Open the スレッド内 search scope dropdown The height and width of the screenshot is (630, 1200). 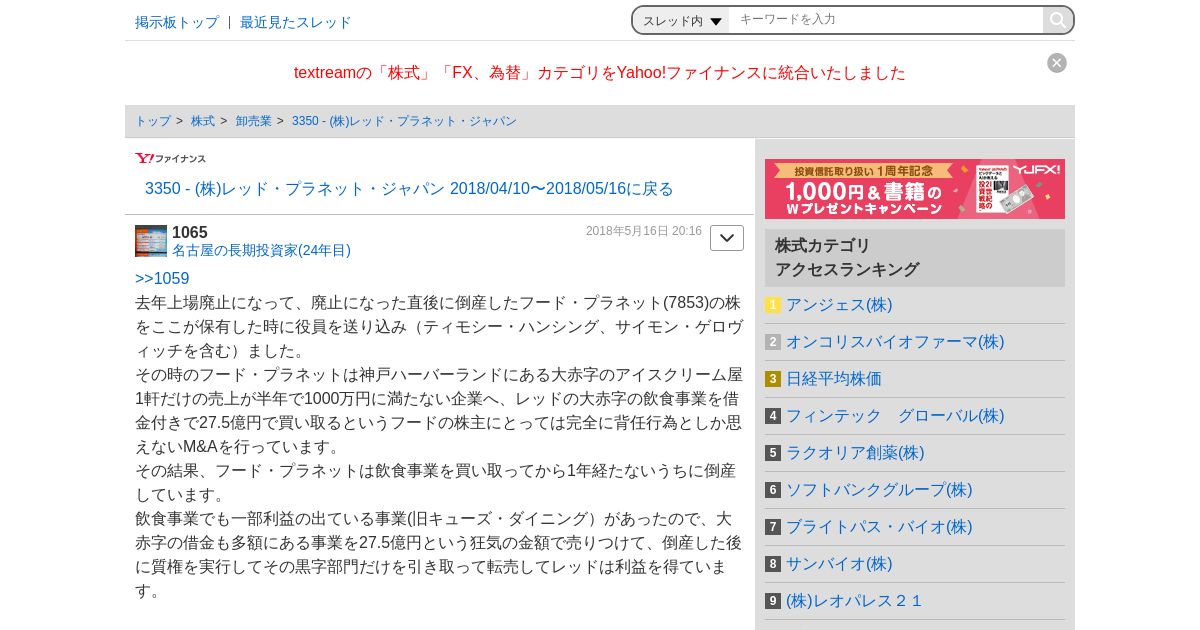tap(682, 20)
